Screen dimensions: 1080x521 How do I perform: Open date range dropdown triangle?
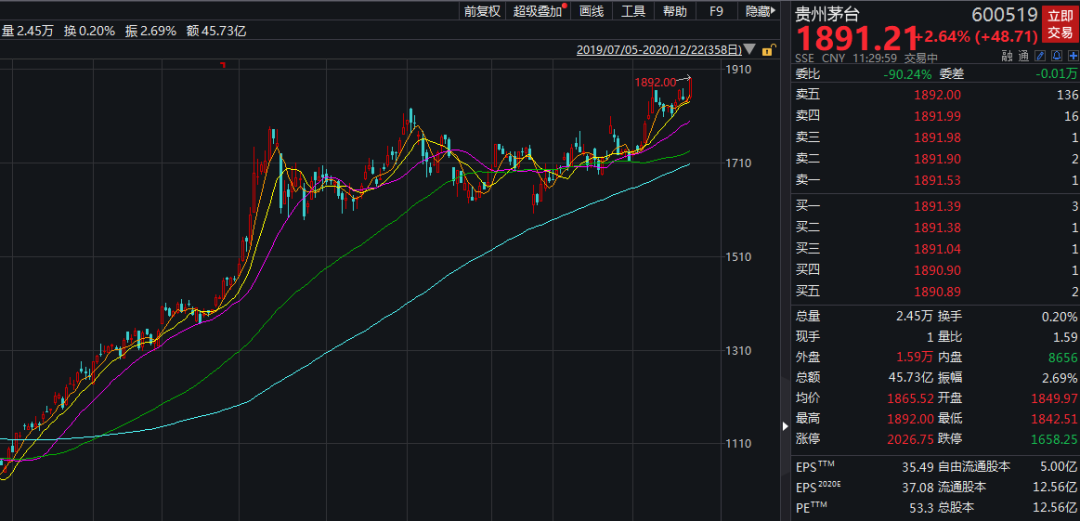click(x=751, y=50)
